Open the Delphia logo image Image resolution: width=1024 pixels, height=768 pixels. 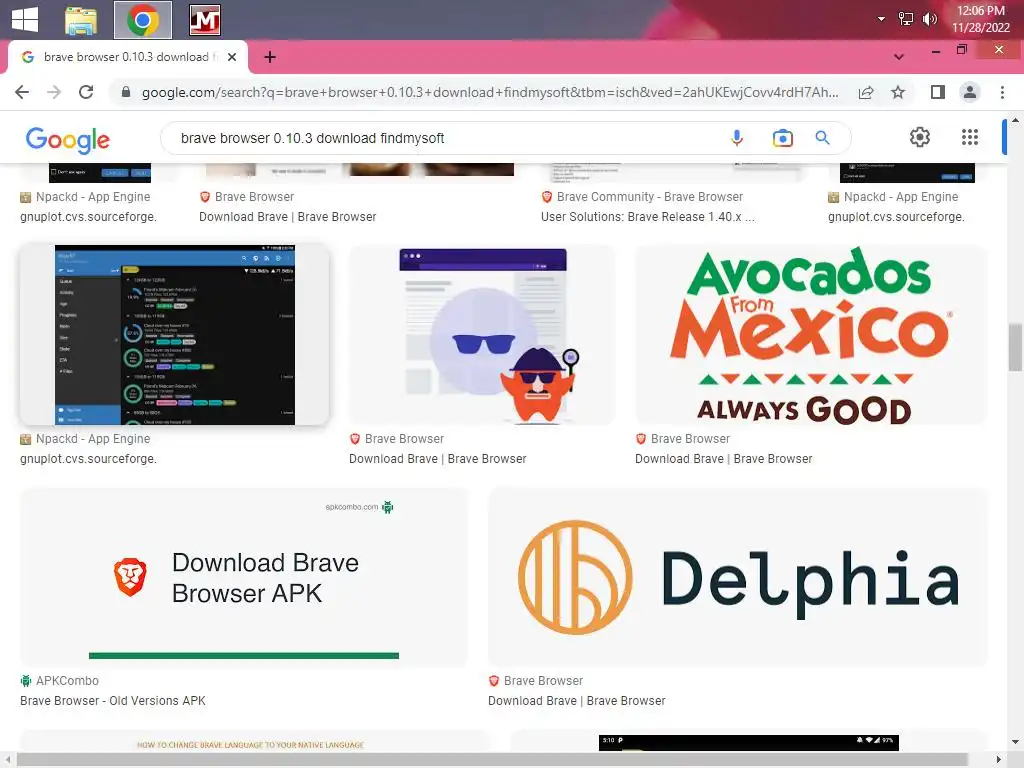click(737, 577)
